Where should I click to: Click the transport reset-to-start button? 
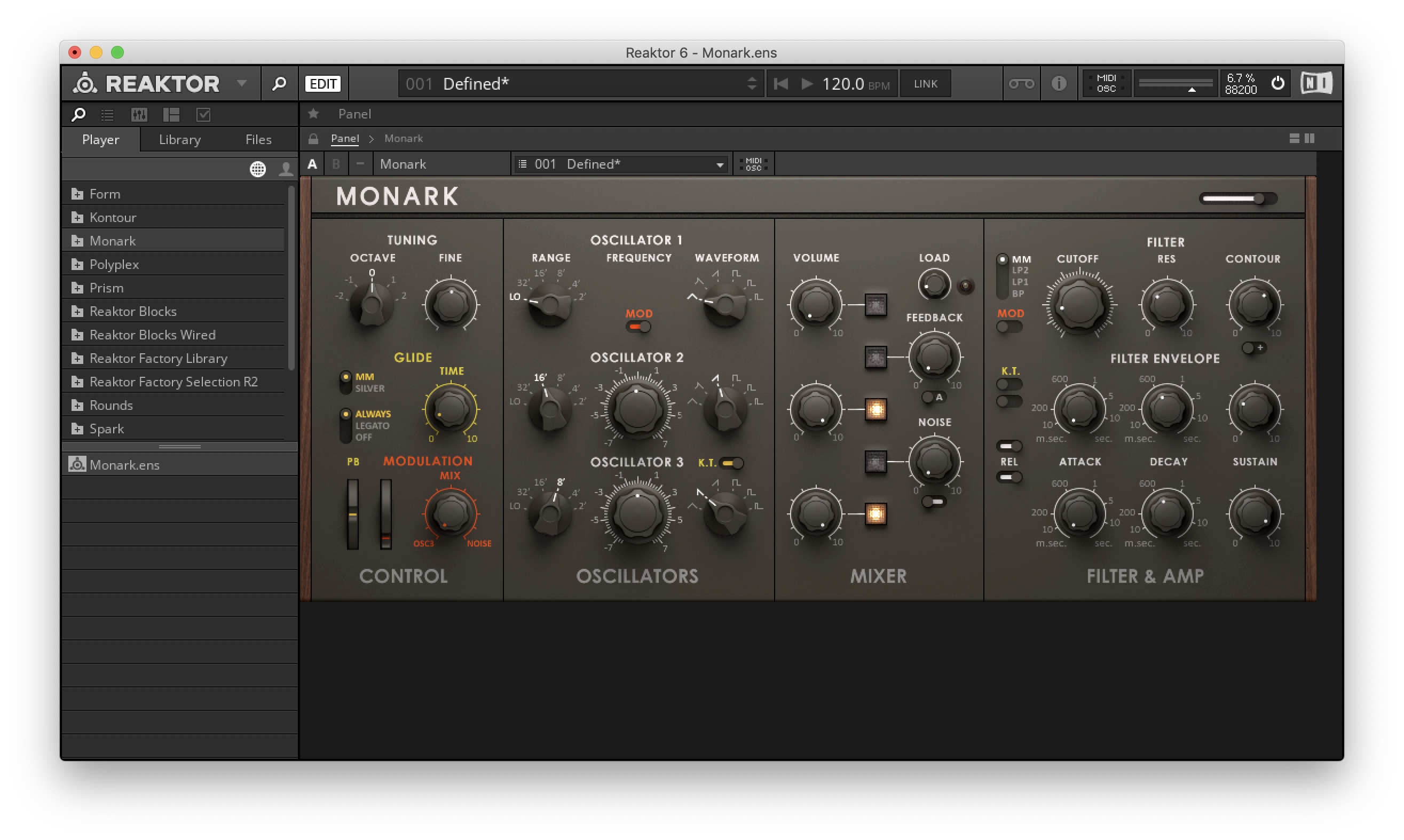pos(781,84)
